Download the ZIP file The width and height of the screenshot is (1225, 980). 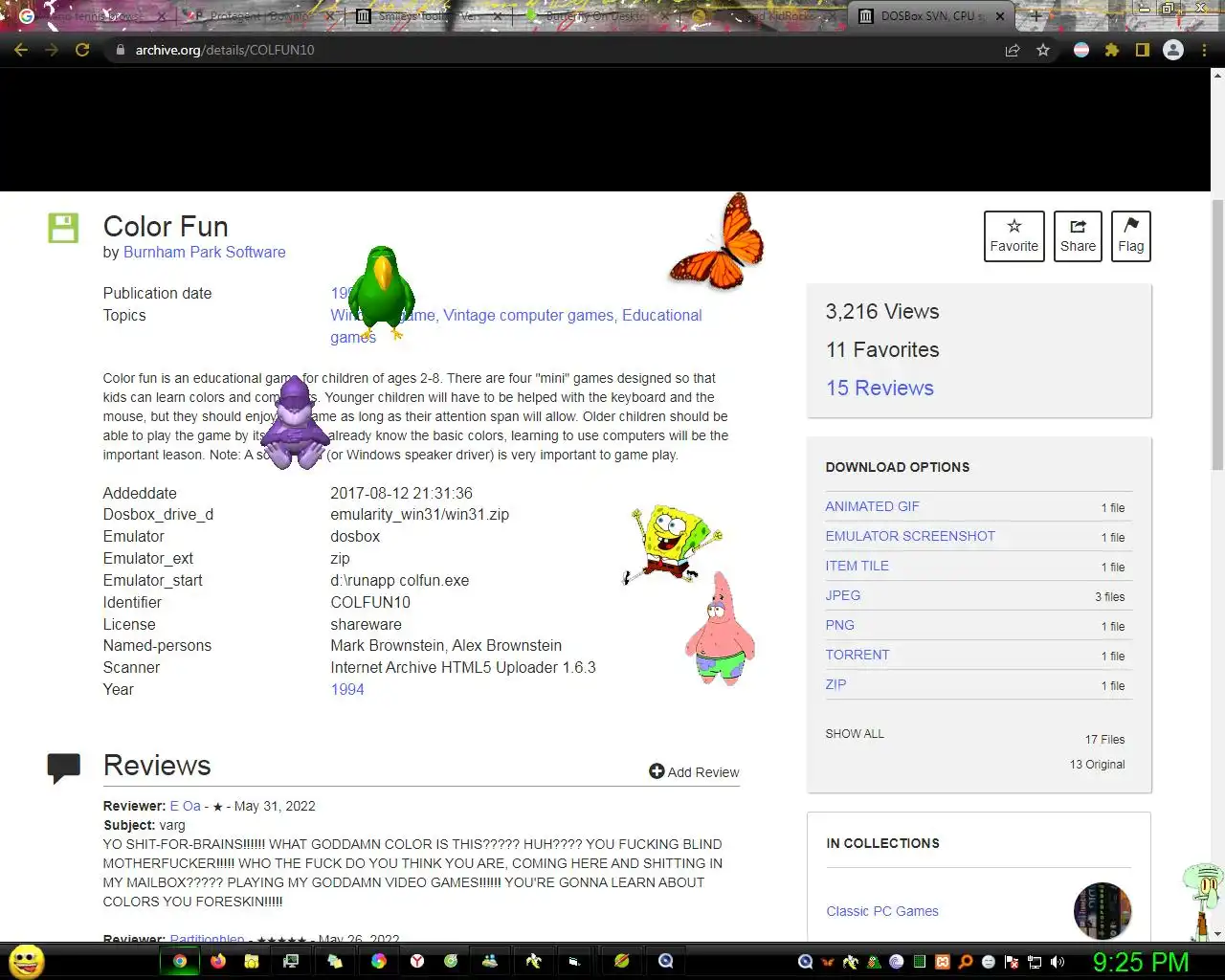tap(836, 684)
